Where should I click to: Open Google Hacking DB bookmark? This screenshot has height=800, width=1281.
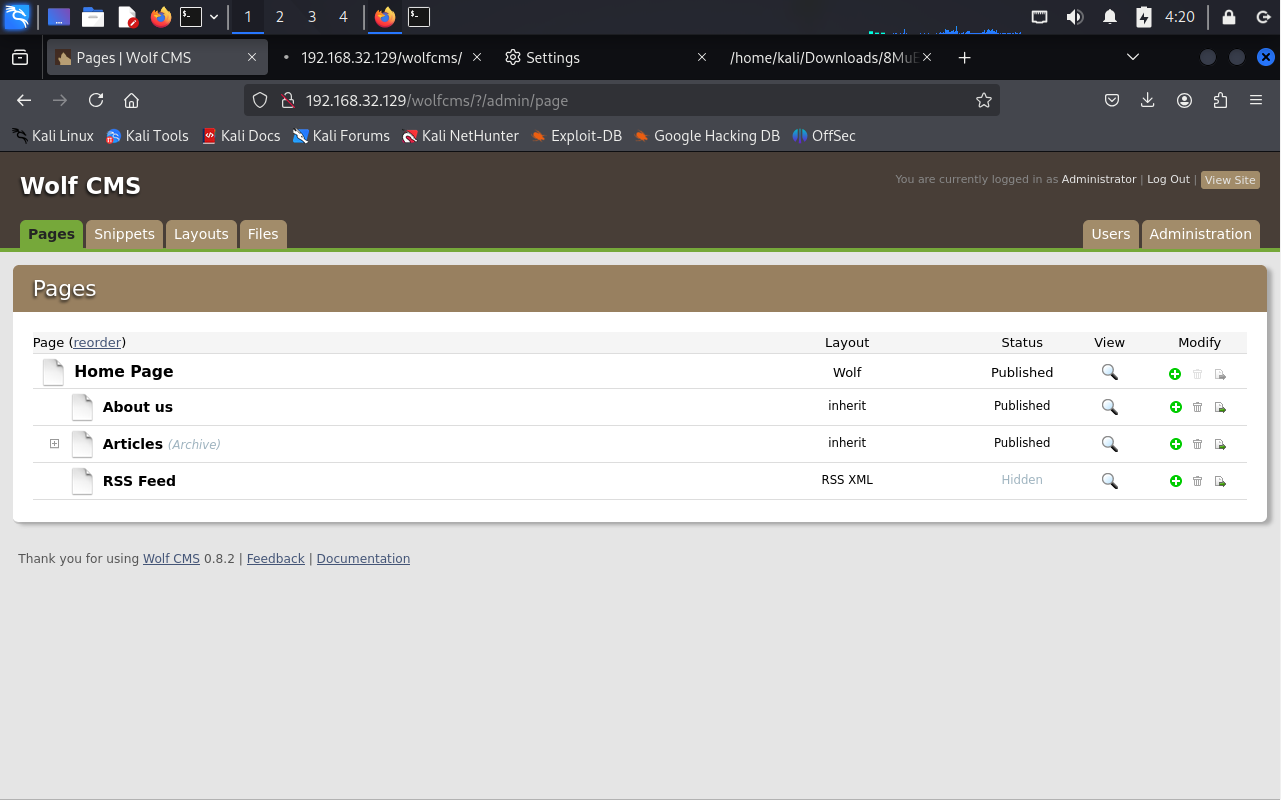click(706, 136)
